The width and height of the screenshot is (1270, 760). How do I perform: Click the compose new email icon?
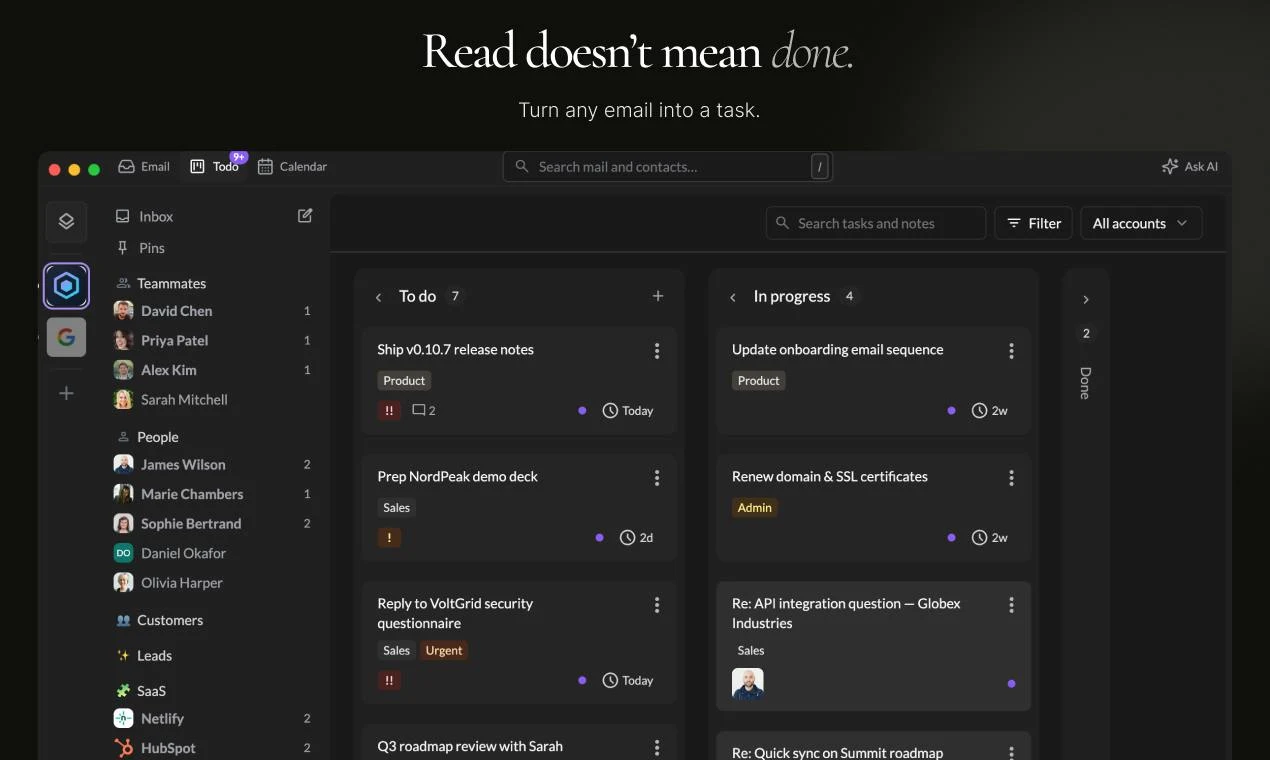pyautogui.click(x=305, y=215)
